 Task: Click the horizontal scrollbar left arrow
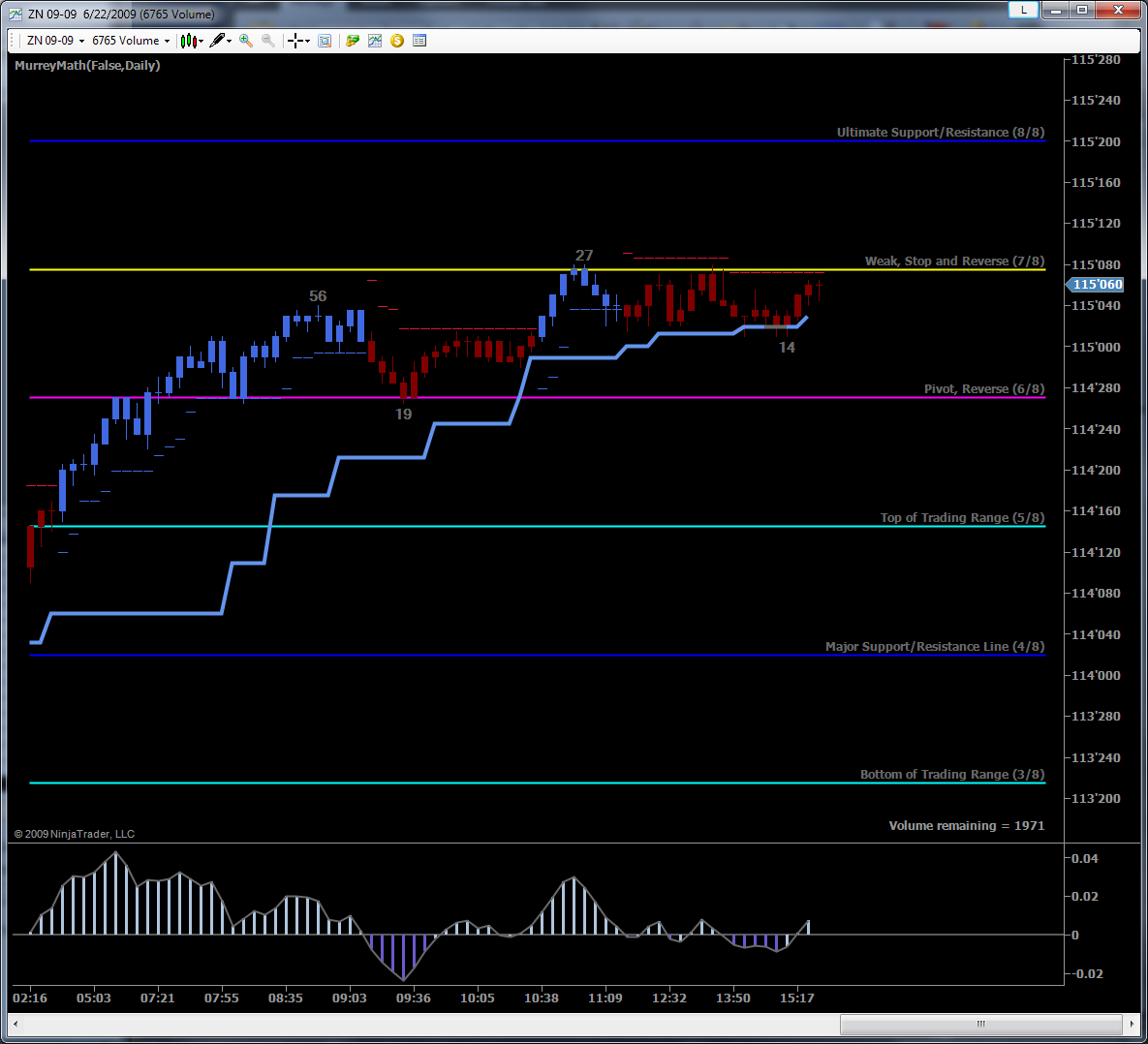point(16,1024)
